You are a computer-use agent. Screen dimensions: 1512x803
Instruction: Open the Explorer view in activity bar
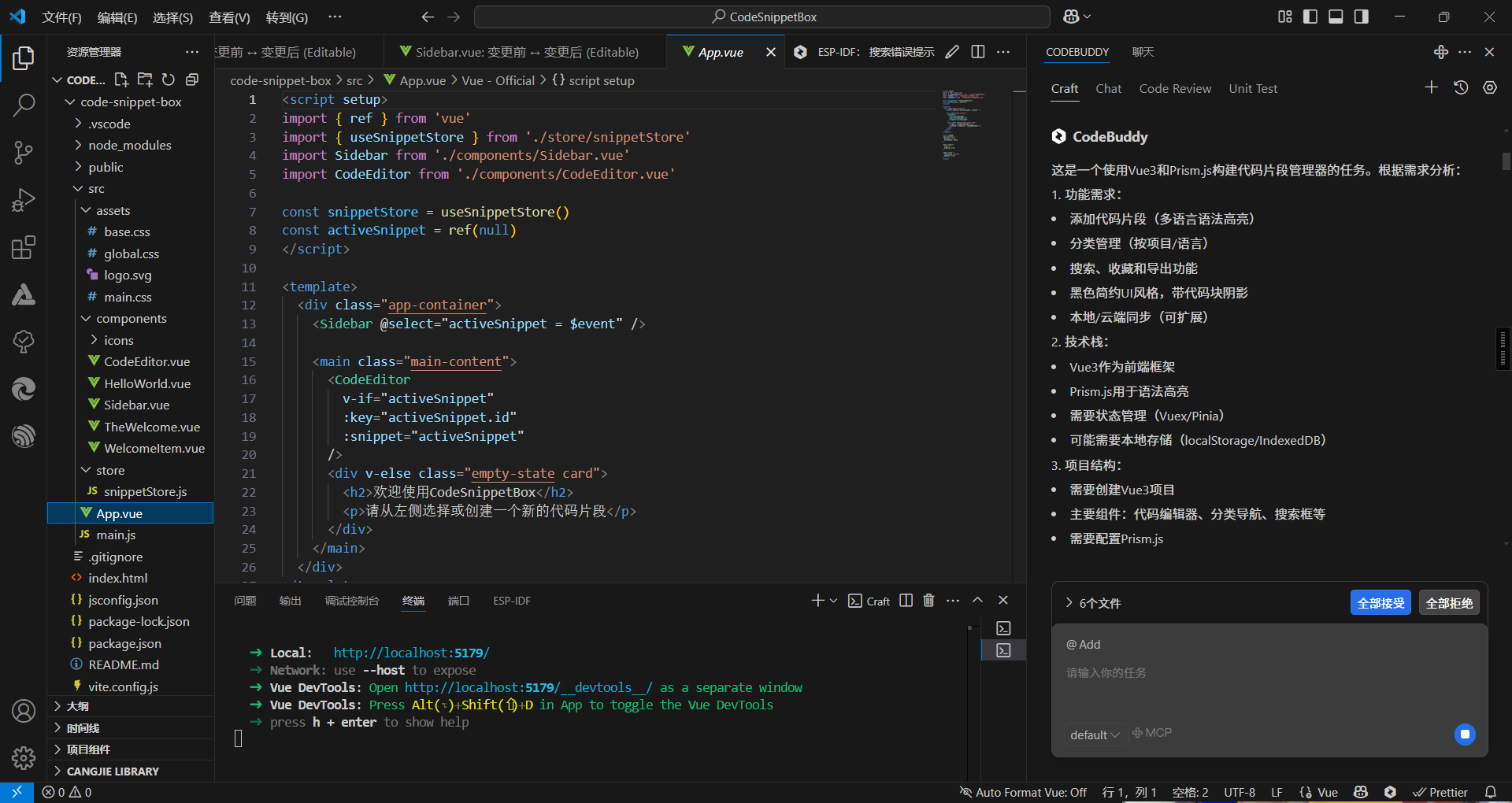[24, 57]
